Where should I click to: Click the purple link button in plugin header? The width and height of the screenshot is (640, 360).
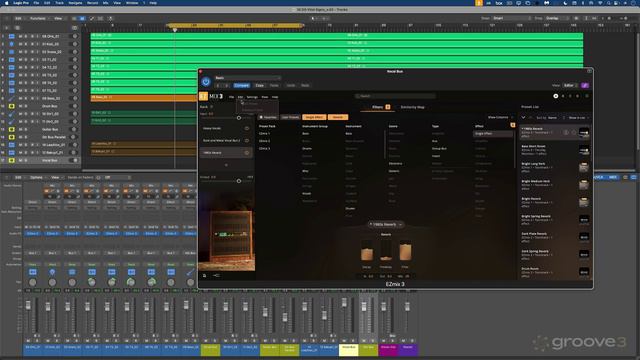(x=585, y=85)
